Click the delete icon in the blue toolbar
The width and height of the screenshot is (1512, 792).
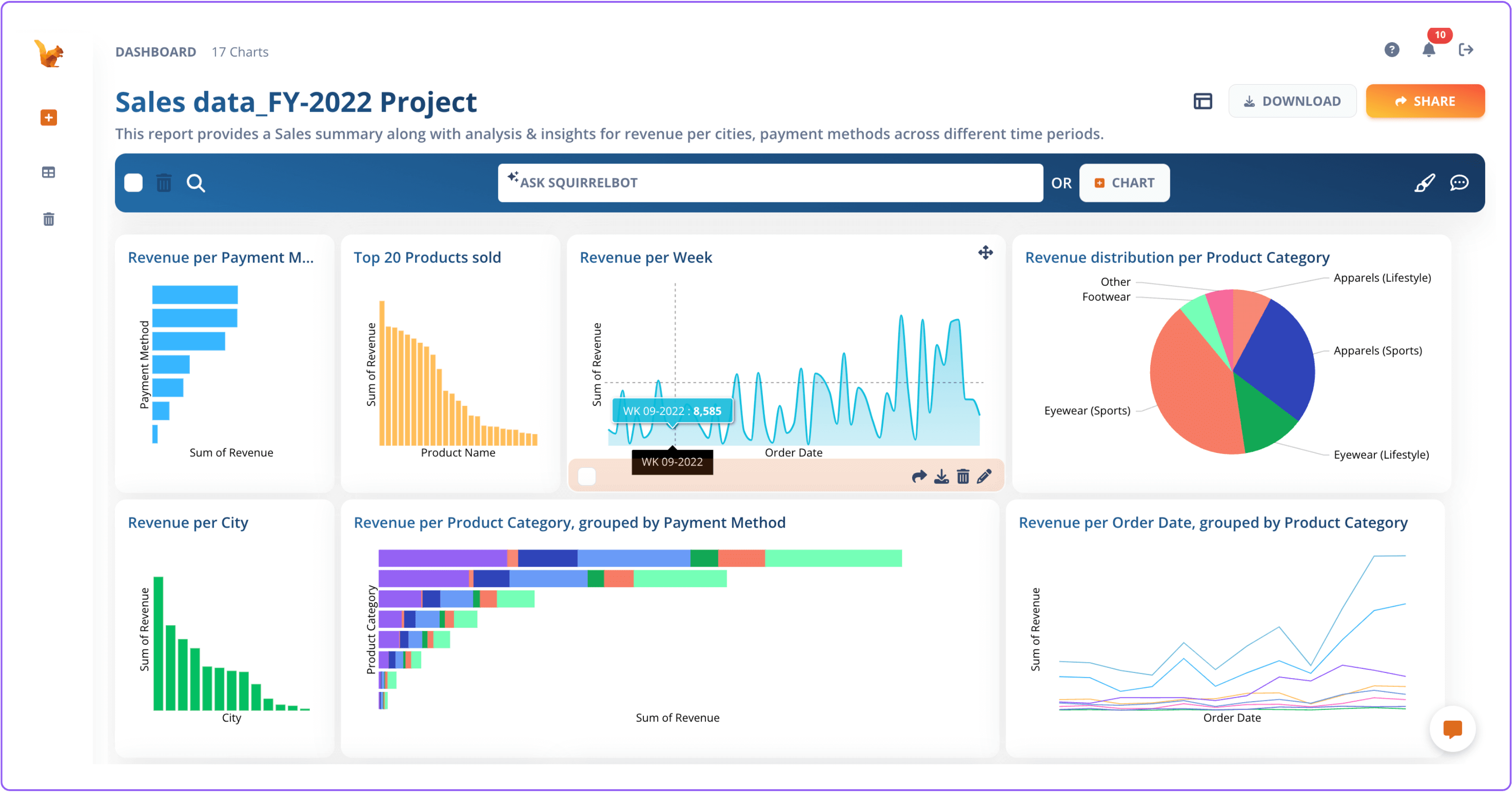164,183
